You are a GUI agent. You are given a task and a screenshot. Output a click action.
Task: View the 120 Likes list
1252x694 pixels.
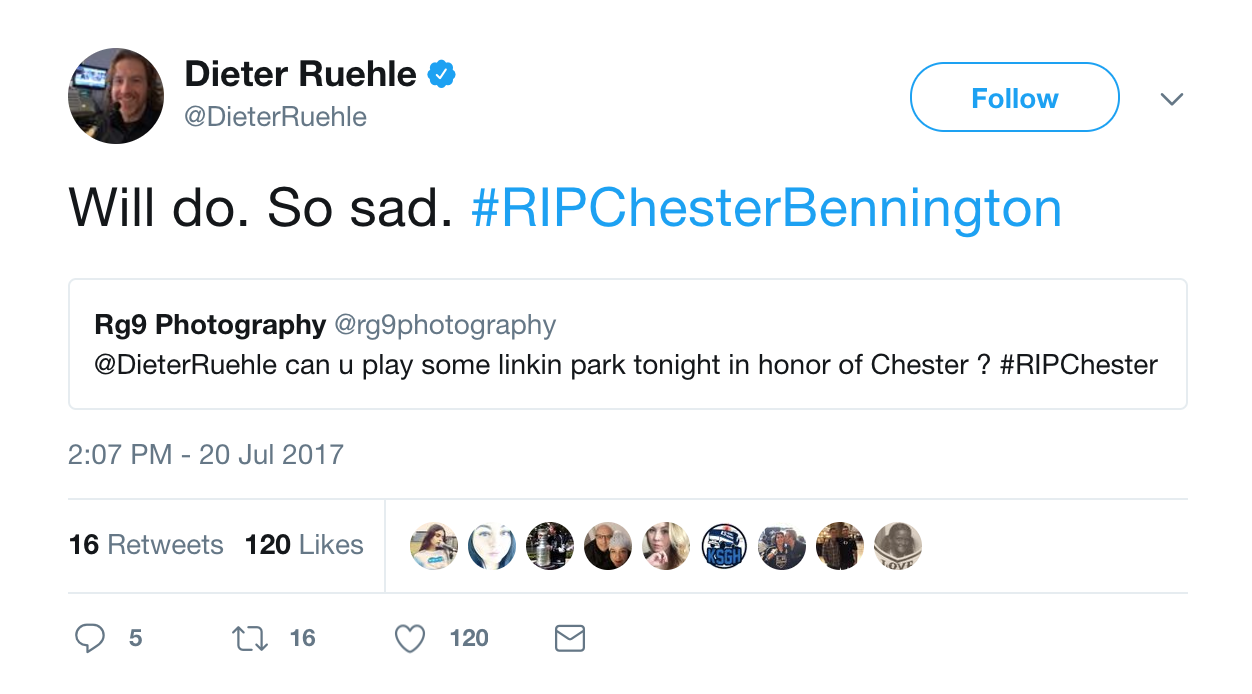click(304, 545)
